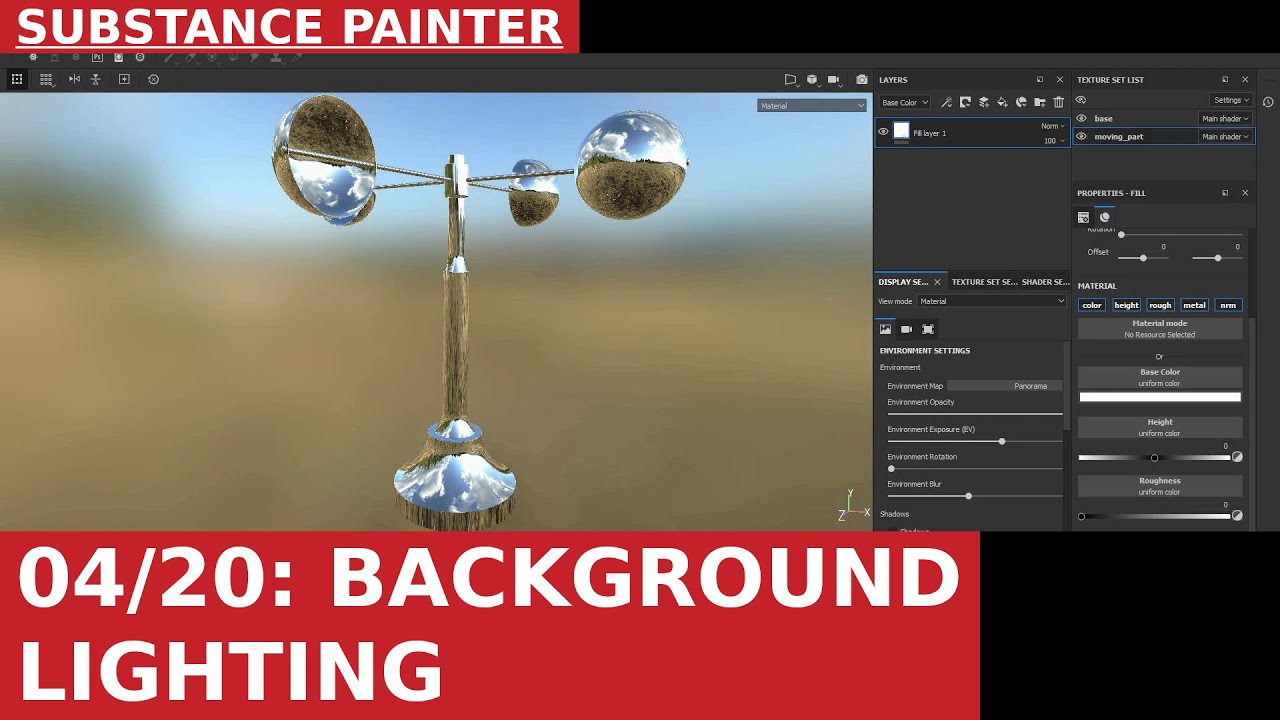The width and height of the screenshot is (1280, 720).
Task: Click the material sphere icon in Properties panel
Action: [1105, 217]
